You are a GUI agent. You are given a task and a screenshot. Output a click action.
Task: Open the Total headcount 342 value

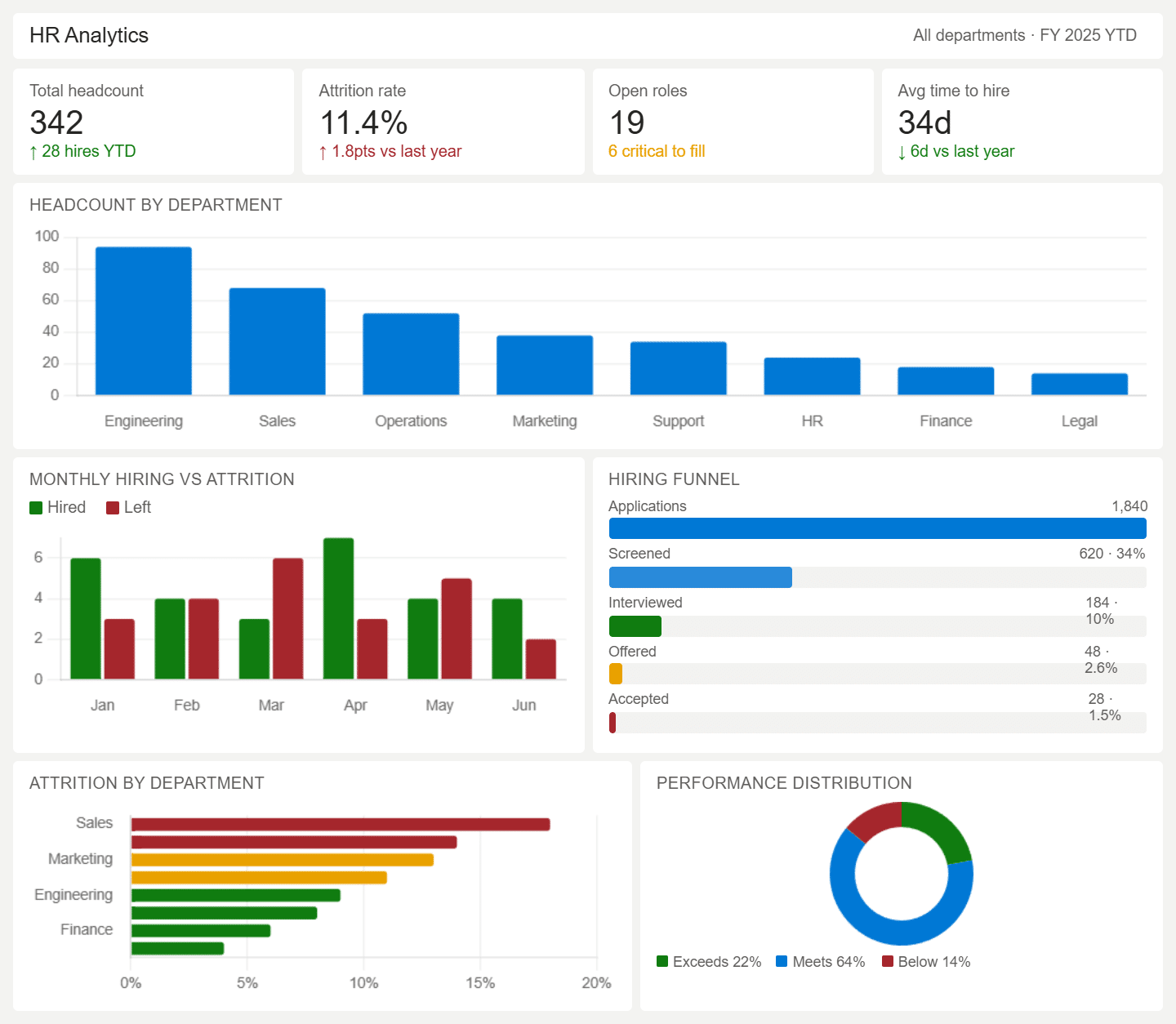point(56,122)
